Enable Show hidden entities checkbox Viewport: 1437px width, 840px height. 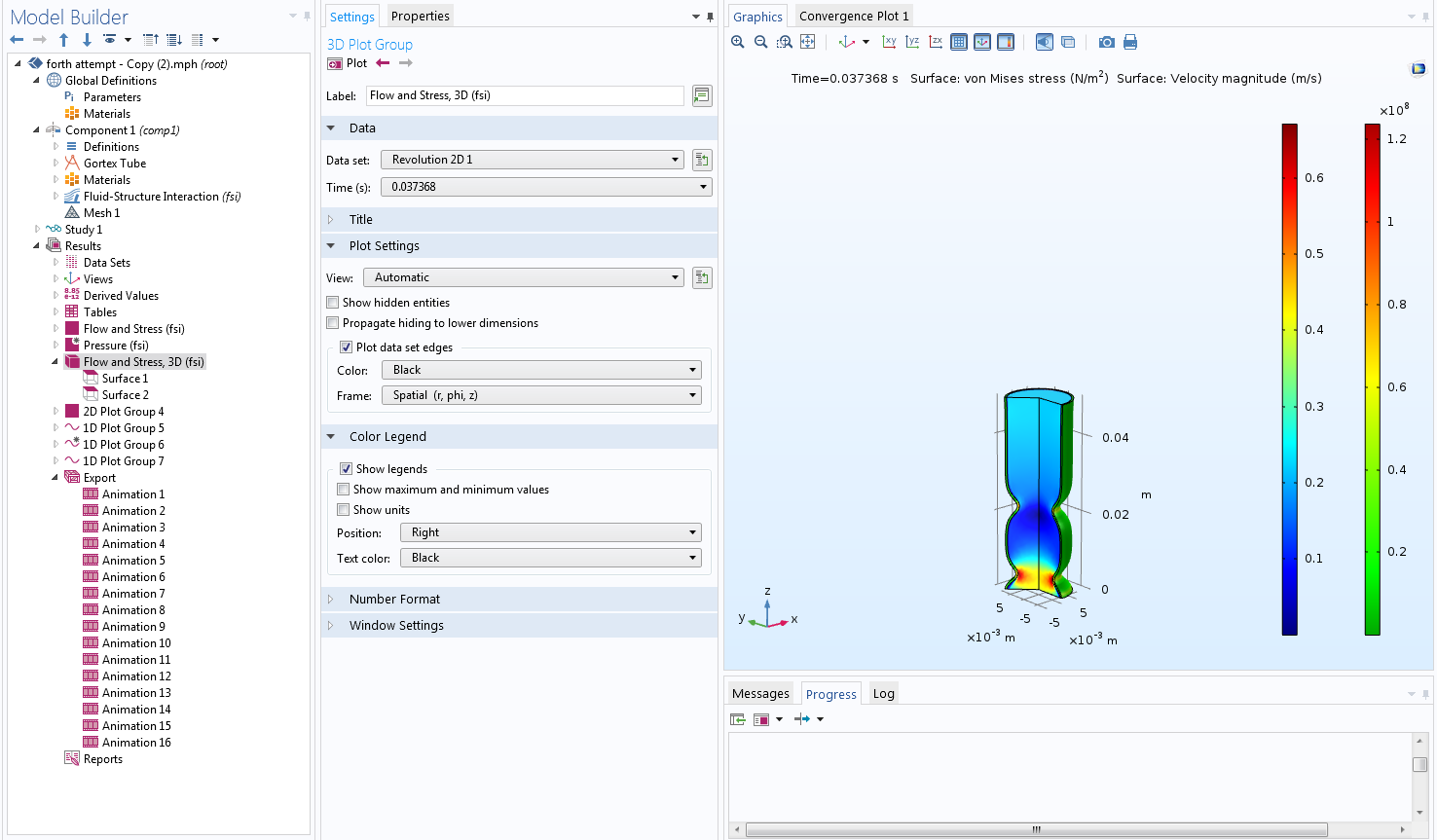333,303
